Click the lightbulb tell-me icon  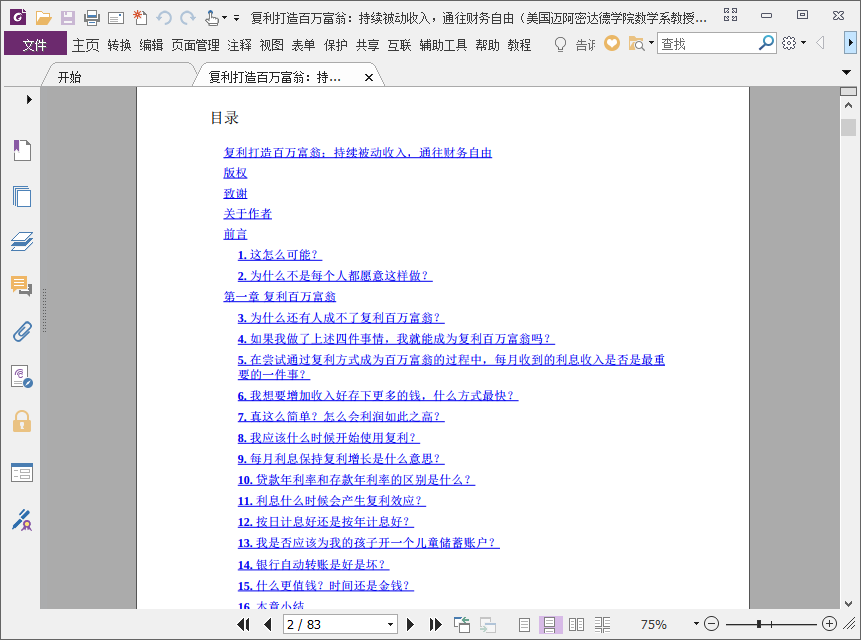pos(560,44)
